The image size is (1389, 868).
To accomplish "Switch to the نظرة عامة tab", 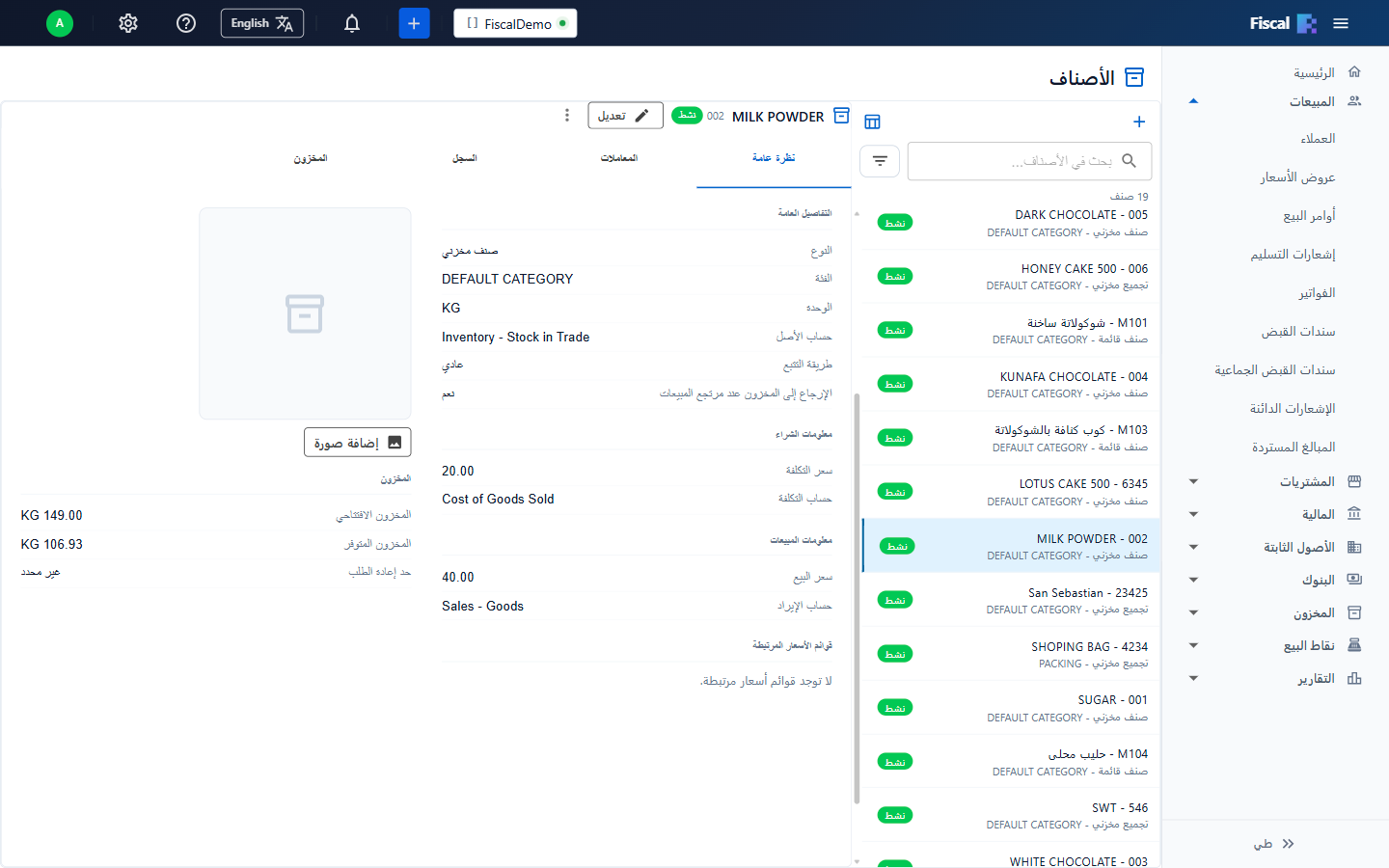I will [x=774, y=158].
